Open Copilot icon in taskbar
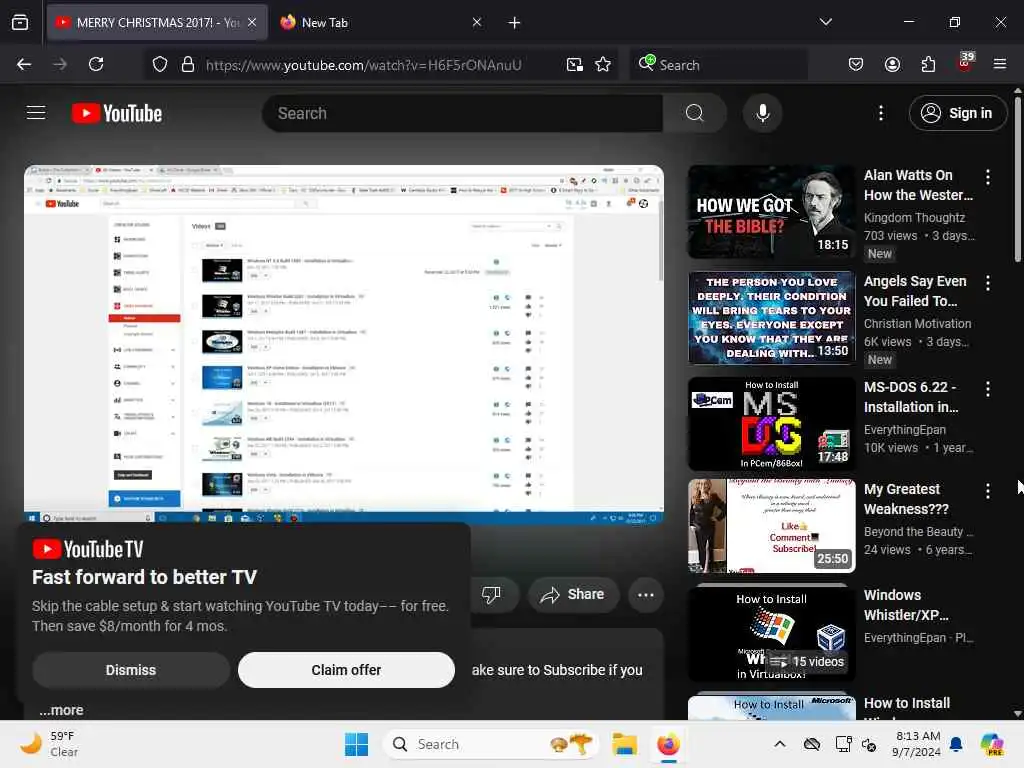 click(x=992, y=744)
